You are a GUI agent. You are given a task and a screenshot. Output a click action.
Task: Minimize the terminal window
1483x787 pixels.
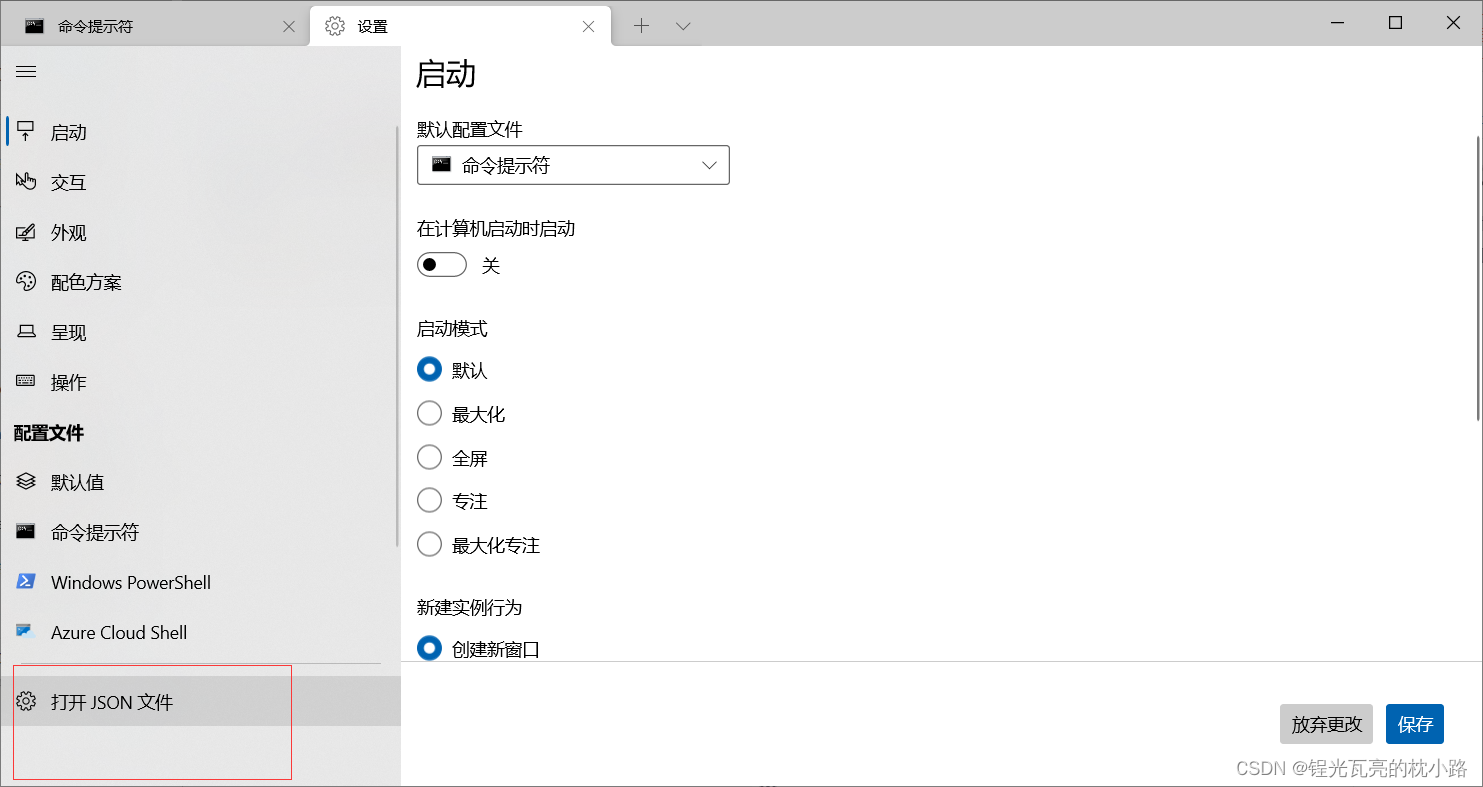pos(1338,24)
